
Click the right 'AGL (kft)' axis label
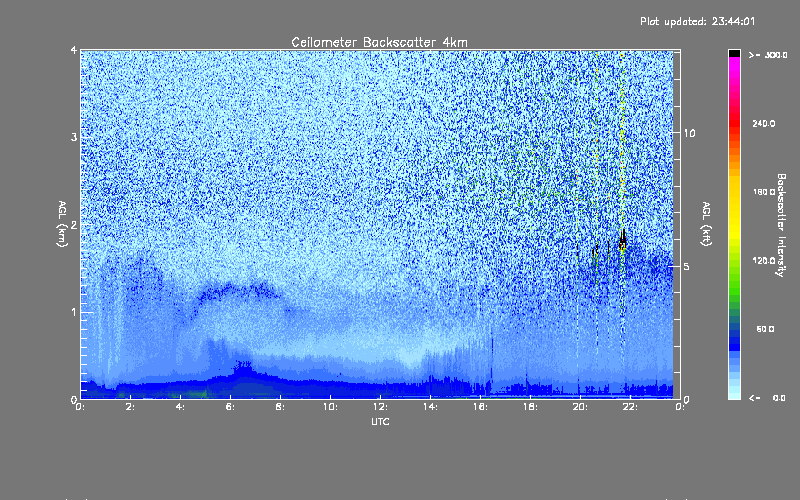(x=706, y=224)
